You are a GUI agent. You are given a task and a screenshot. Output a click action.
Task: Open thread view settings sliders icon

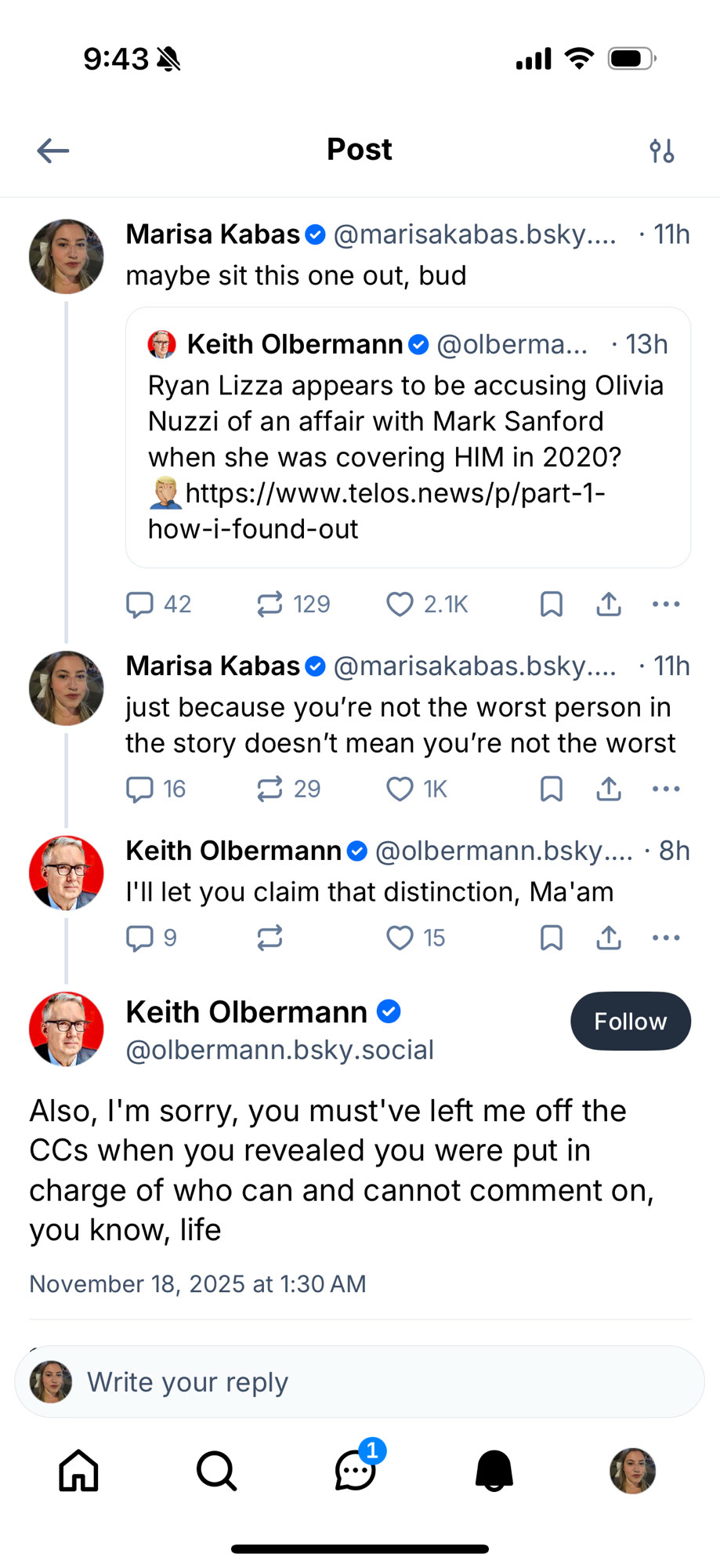(x=662, y=151)
